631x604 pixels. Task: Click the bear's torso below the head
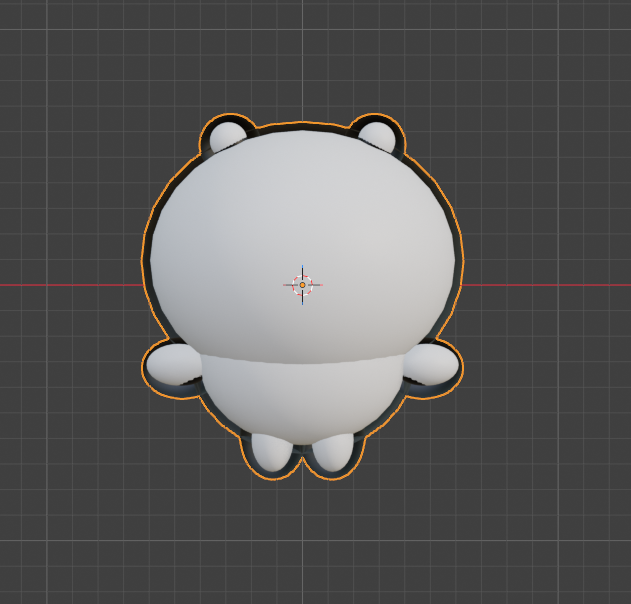[302, 400]
